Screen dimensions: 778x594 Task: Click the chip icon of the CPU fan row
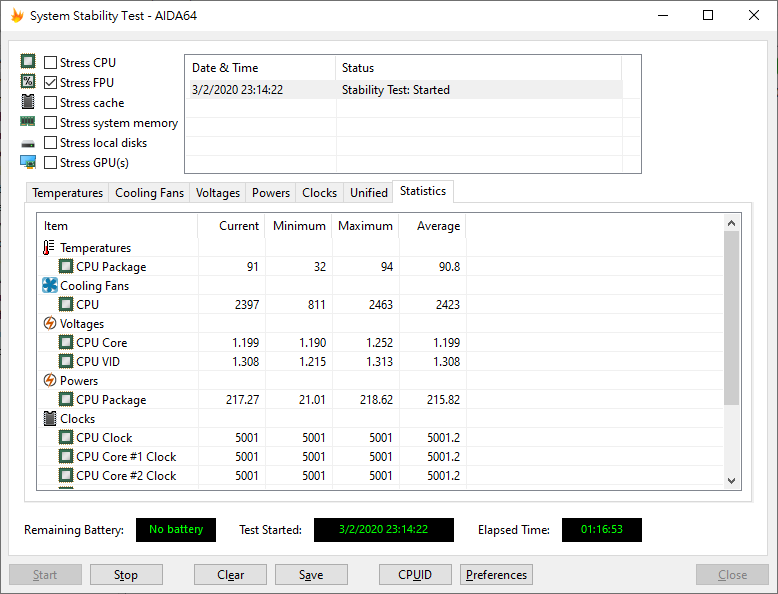point(65,304)
